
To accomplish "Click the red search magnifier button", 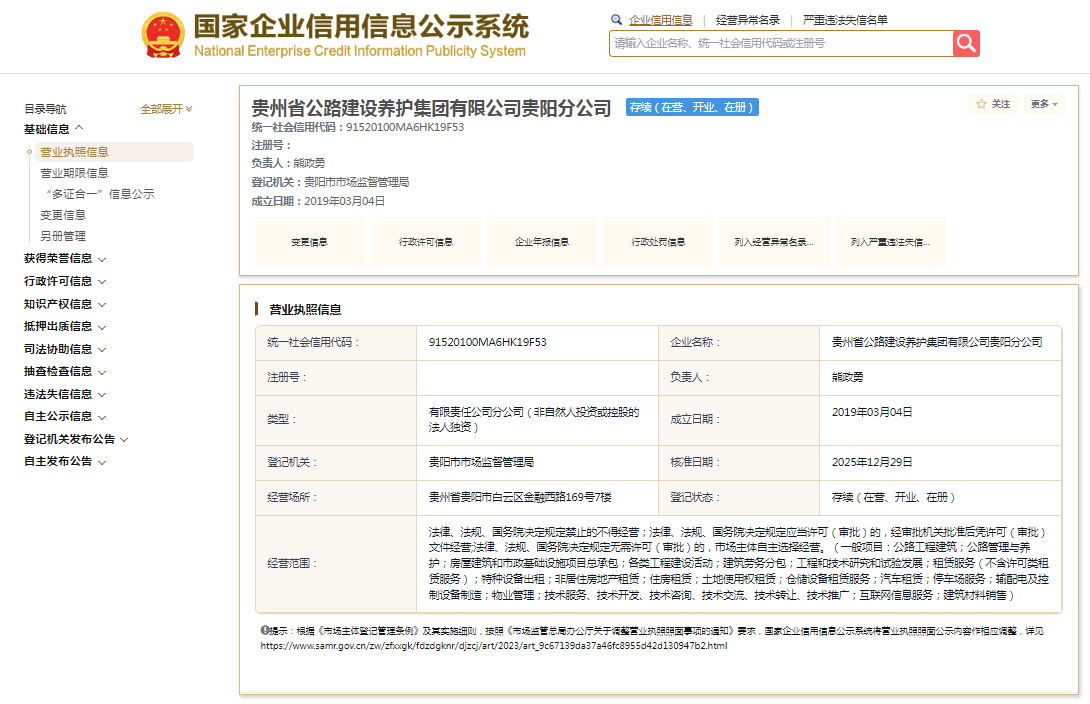I will tap(966, 43).
